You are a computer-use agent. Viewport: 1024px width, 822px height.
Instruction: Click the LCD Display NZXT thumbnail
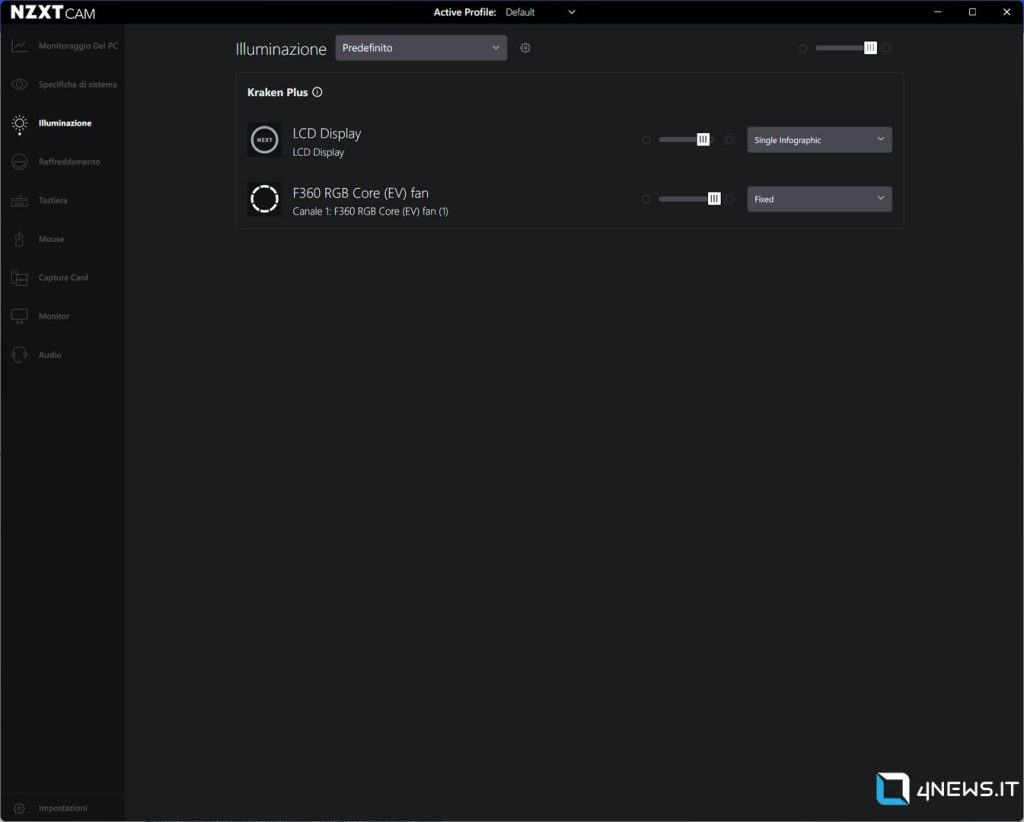(264, 140)
